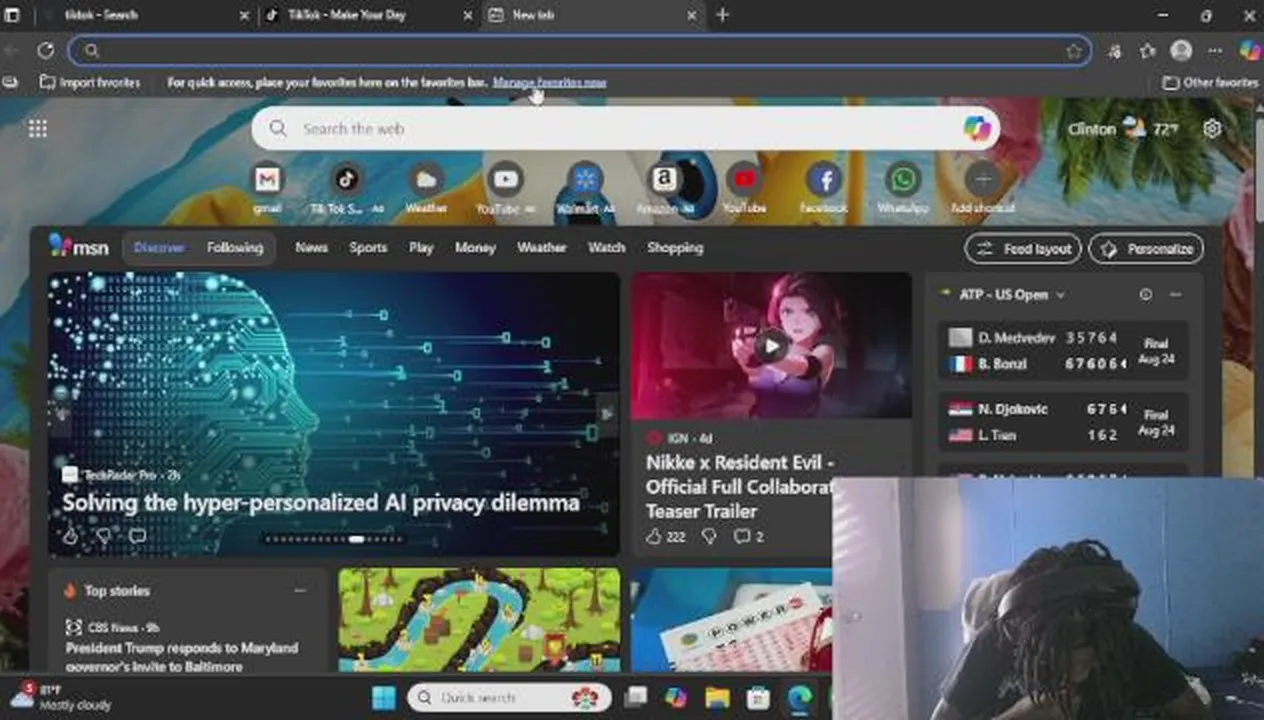Open taskbar weather widget Mostly cloudy
Viewport: 1264px width, 720px height.
(60, 696)
